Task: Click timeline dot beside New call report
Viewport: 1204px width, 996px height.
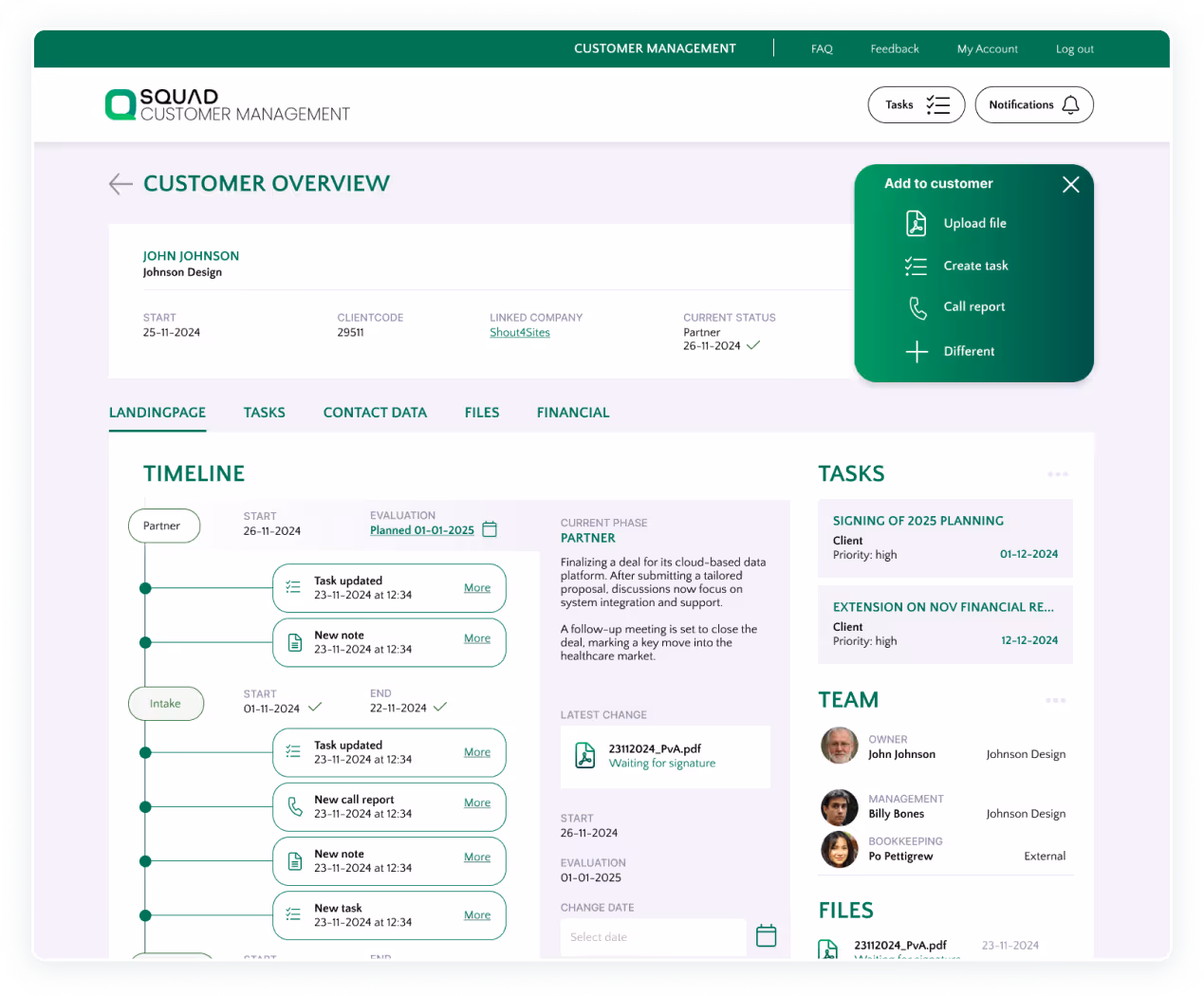Action: [145, 807]
